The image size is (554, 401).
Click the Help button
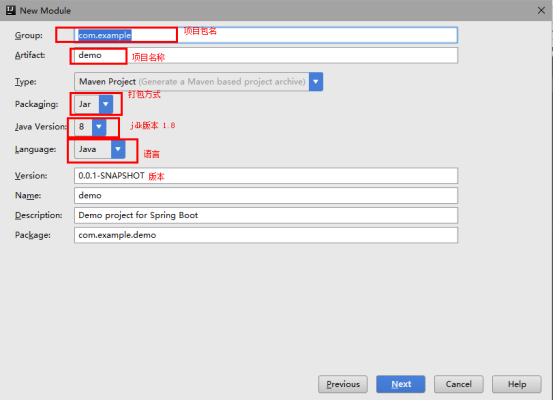tap(517, 384)
